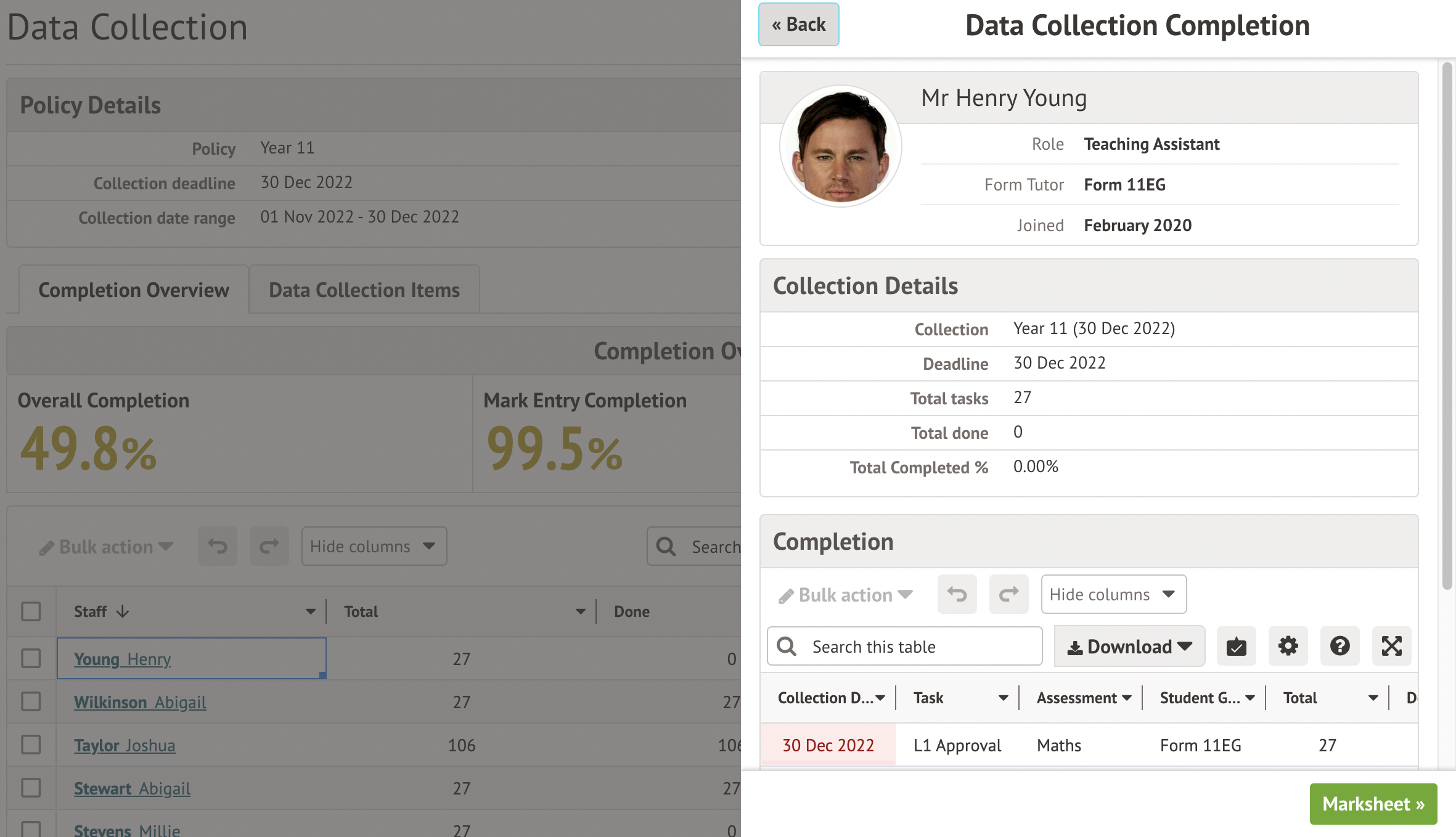Open the settings gear in Completion panel
The height and width of the screenshot is (837, 1456).
(1288, 647)
